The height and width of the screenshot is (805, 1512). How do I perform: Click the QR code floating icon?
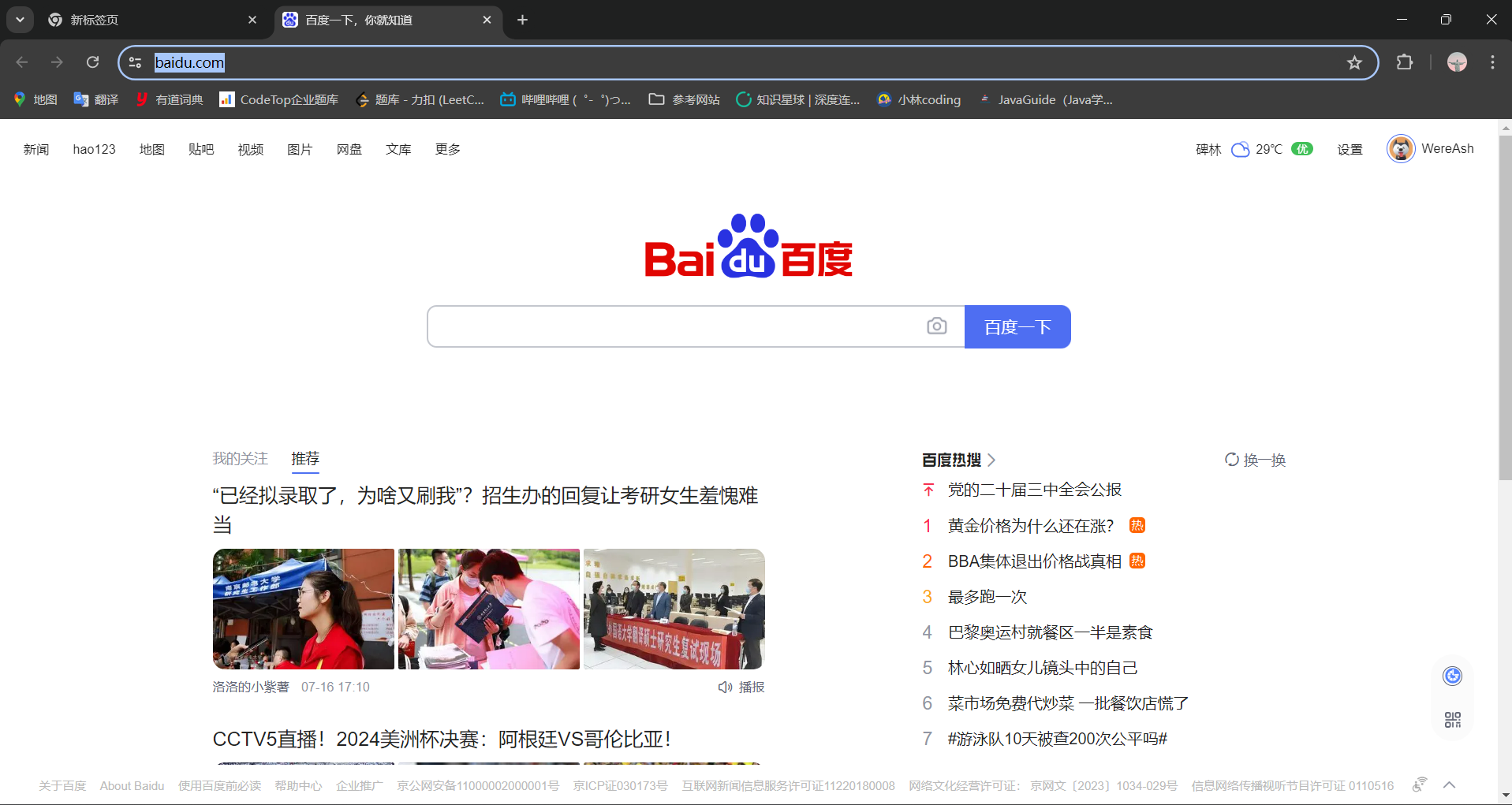click(1452, 719)
